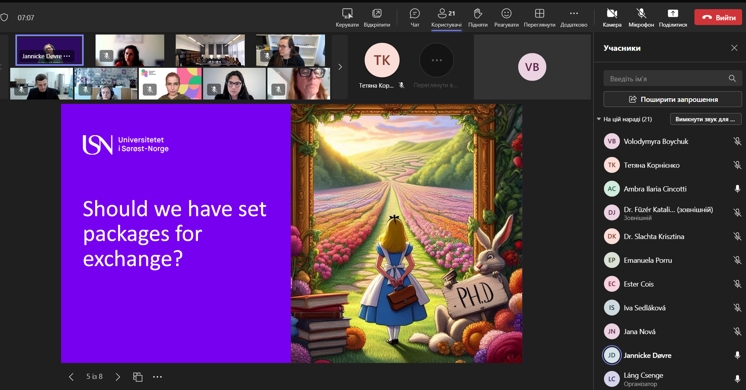Click the shield icon beside the meeting timer
Viewport: 746px width, 390px height.
tap(4, 18)
